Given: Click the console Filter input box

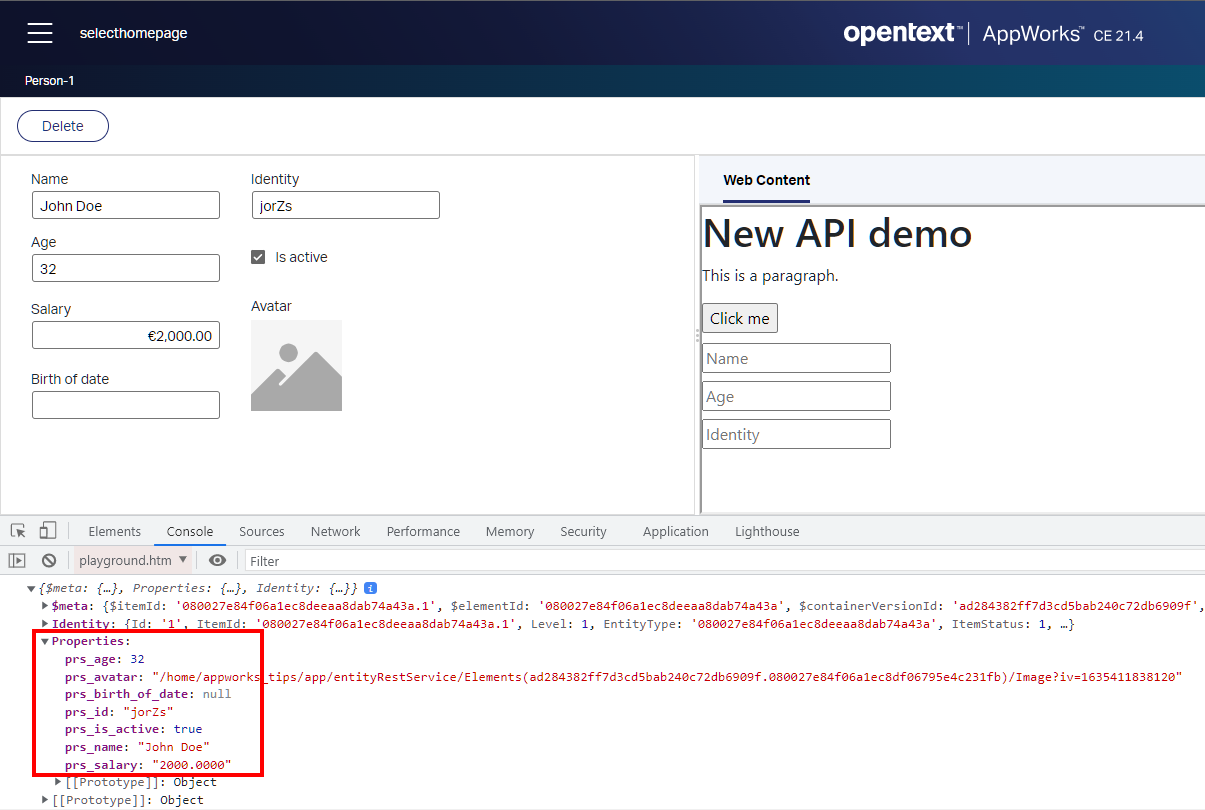Looking at the screenshot, I should tap(700, 561).
